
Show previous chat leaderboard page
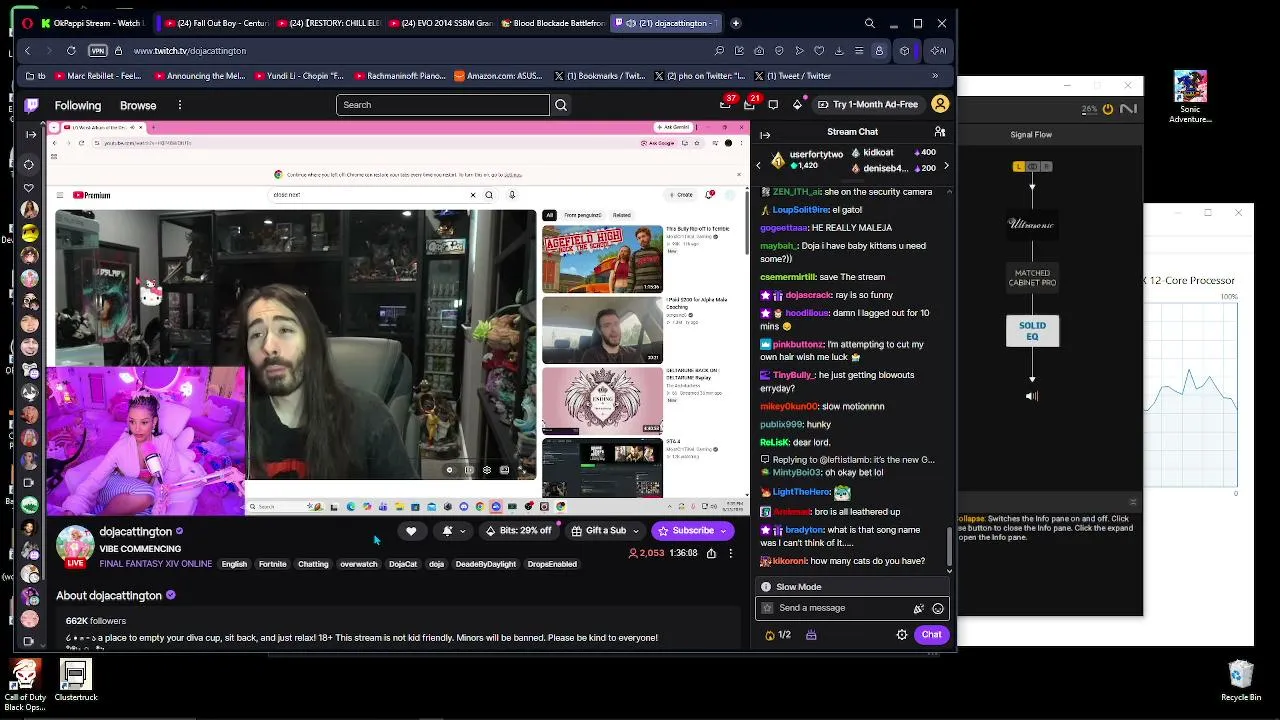[758, 166]
